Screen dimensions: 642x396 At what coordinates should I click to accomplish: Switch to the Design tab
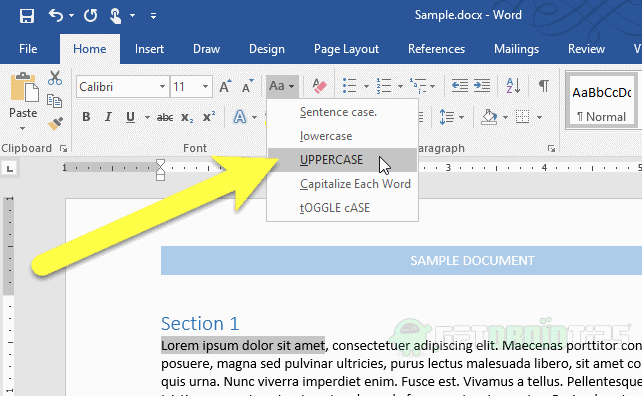[267, 49]
